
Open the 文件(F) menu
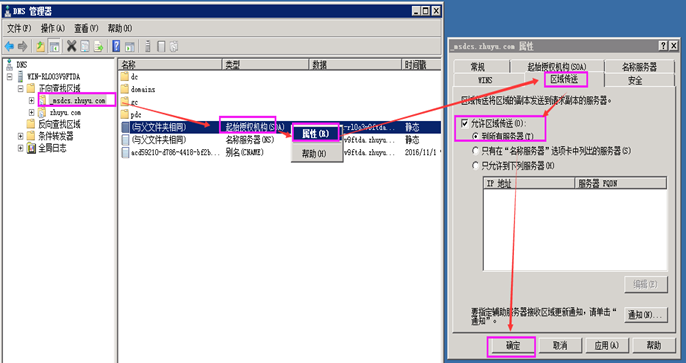(x=19, y=28)
